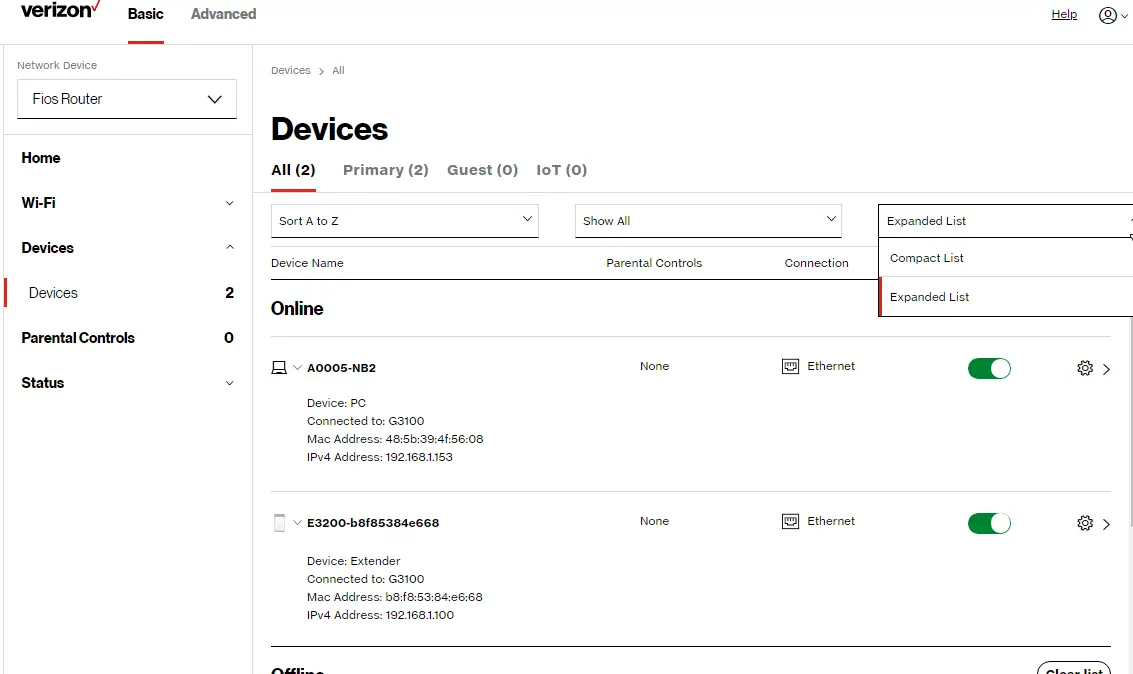The height and width of the screenshot is (674, 1133).
Task: Select Compact List view option
Action: 925,258
